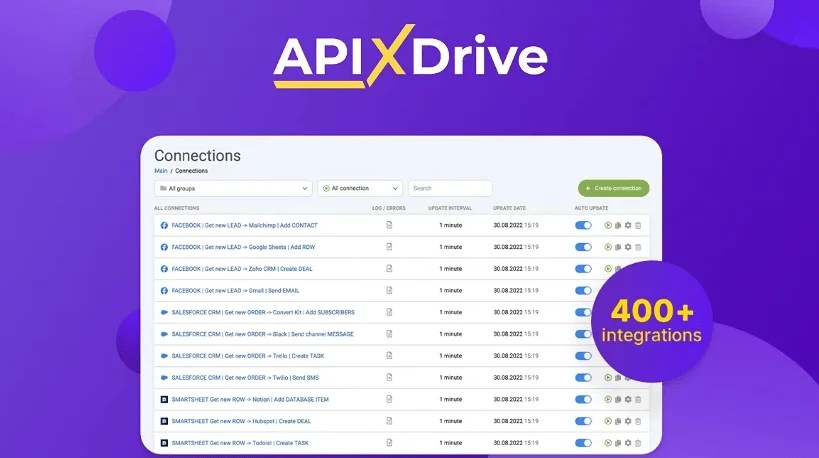Copy the Facebook Google Sheets connection

618,247
